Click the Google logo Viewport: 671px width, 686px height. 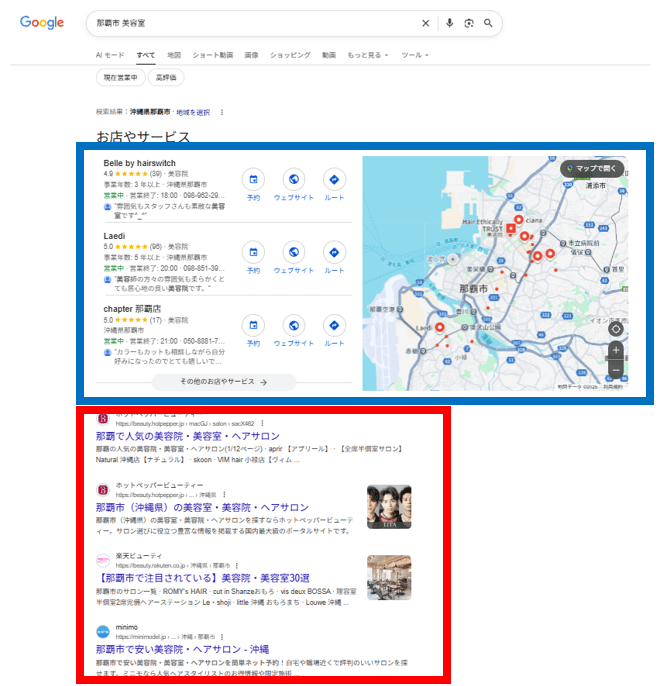tap(42, 23)
